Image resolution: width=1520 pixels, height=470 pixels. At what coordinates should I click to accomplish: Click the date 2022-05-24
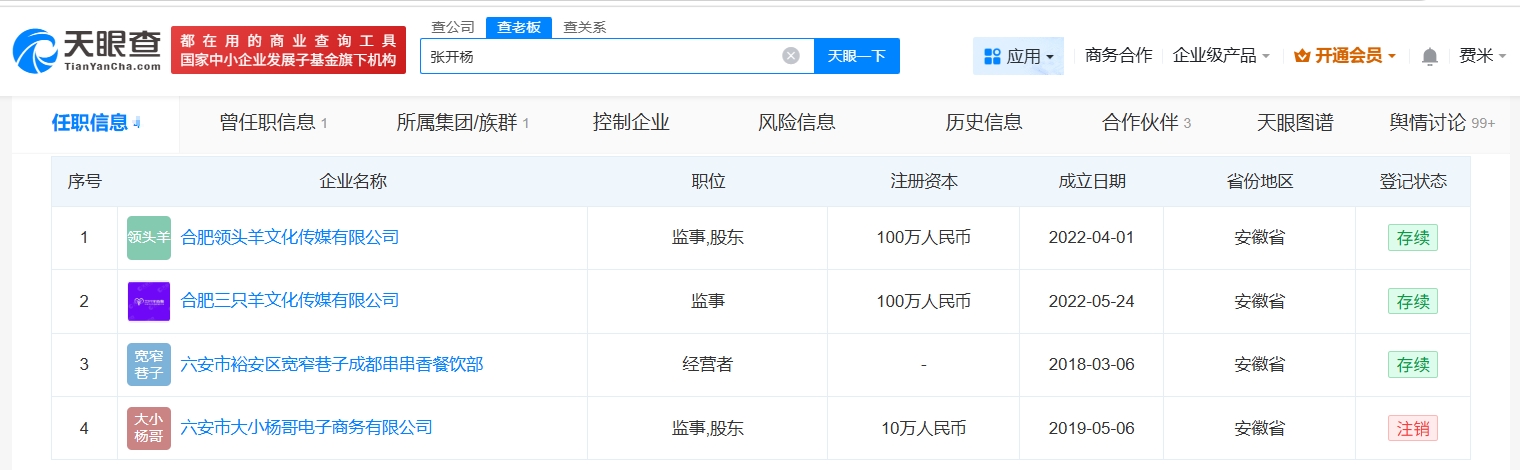(1092, 301)
